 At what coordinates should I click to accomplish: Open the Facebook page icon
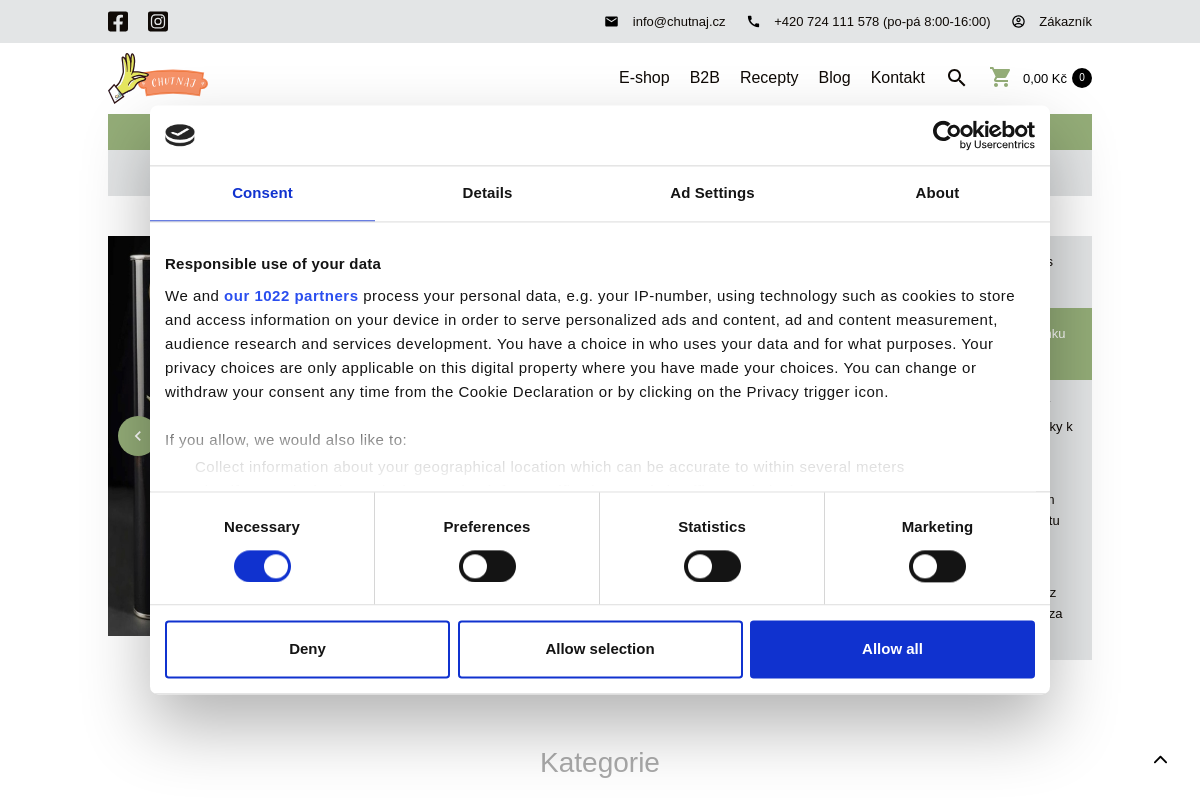pos(118,21)
